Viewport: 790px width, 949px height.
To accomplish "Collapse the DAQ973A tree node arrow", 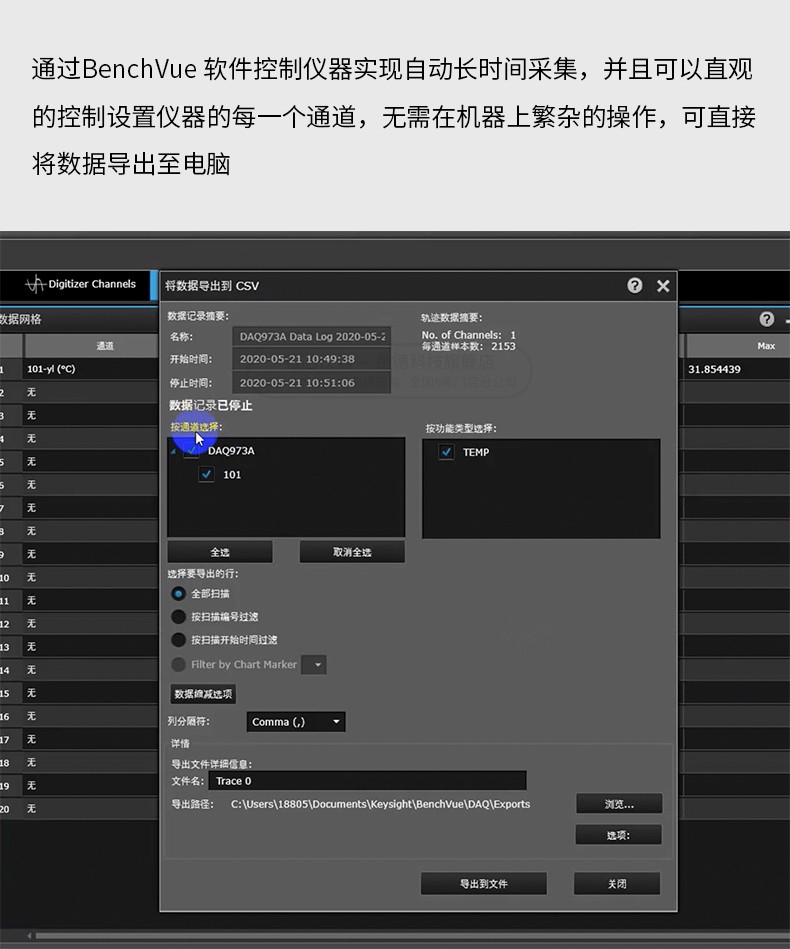I will 172,452.
